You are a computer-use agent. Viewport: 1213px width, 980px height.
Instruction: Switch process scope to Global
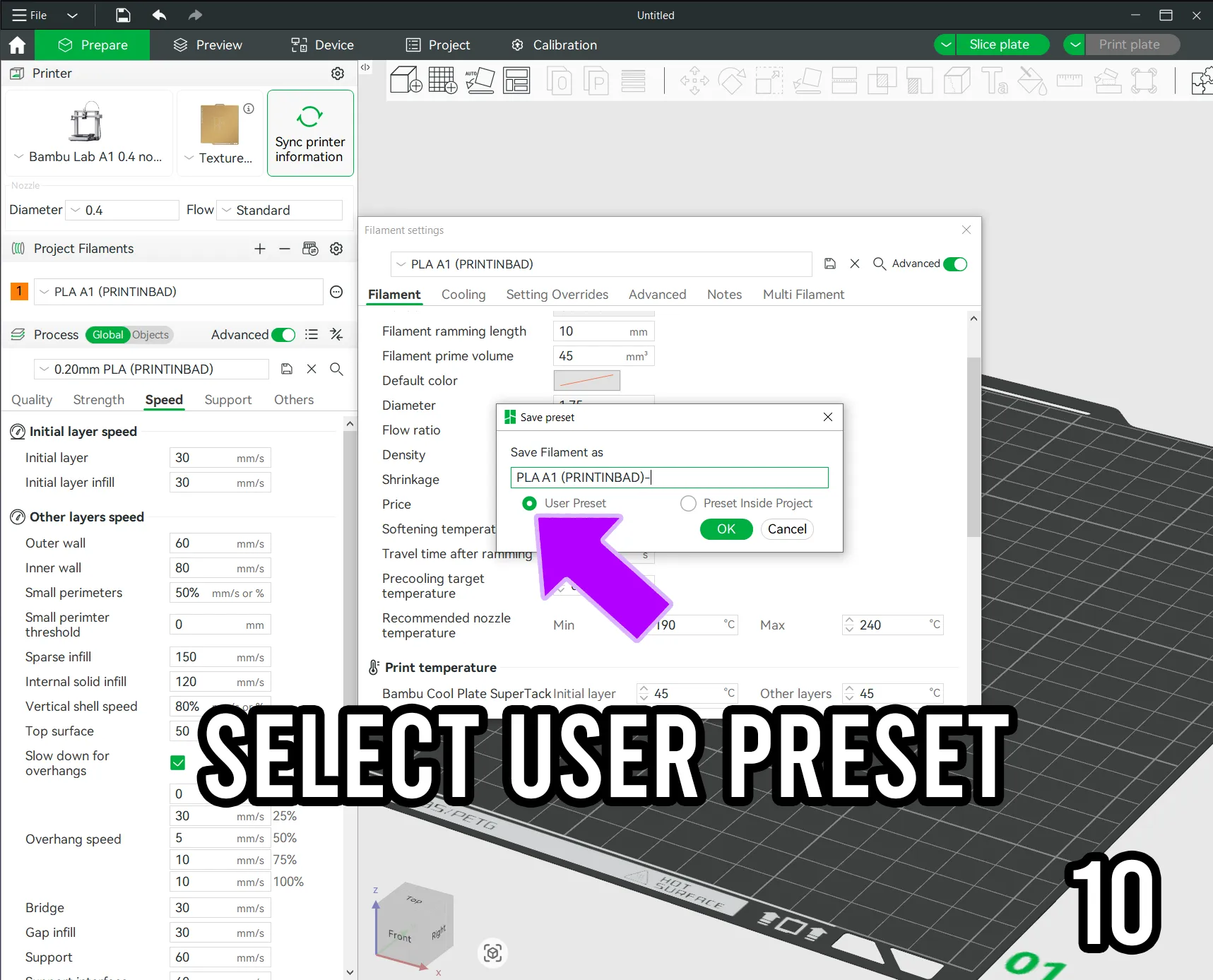coord(107,335)
